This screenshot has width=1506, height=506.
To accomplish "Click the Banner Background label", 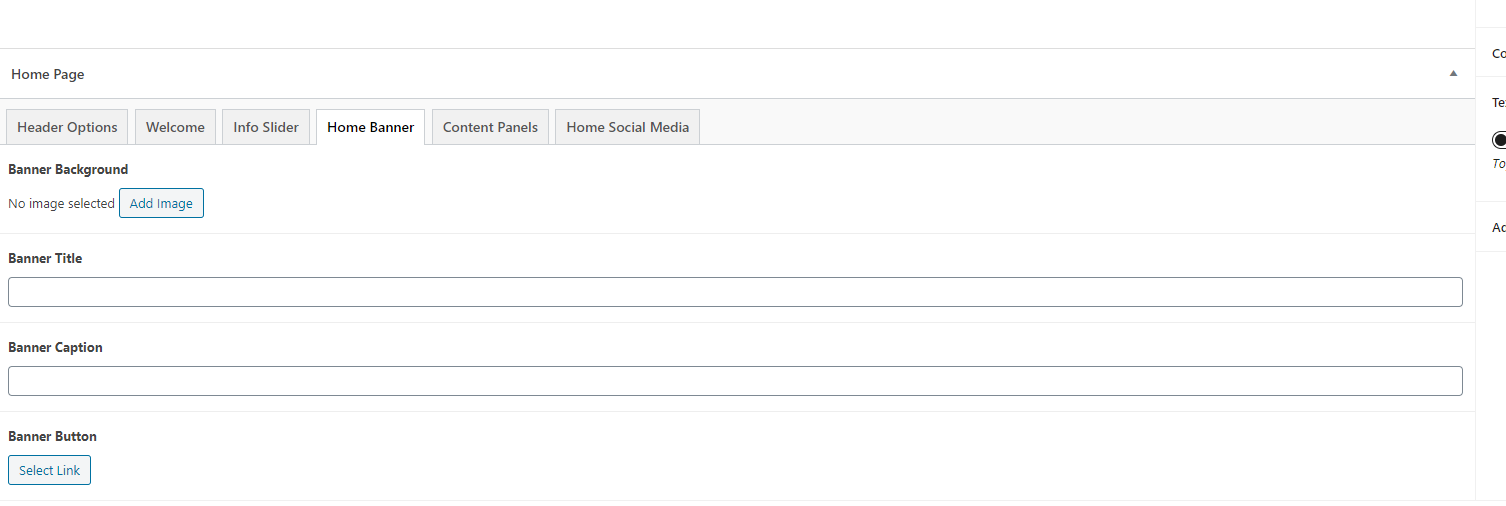I will (68, 169).
